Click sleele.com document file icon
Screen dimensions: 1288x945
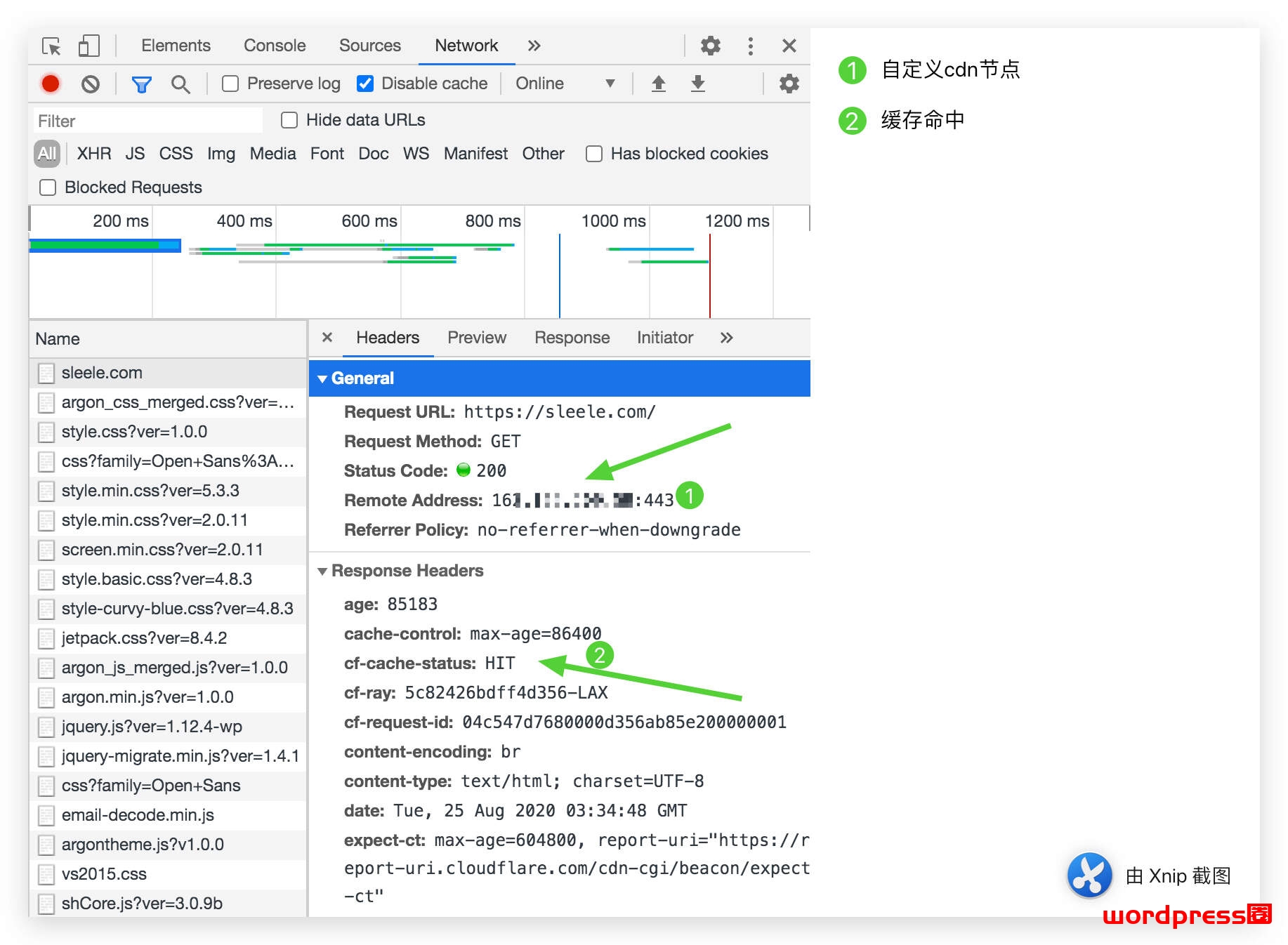tap(46, 373)
